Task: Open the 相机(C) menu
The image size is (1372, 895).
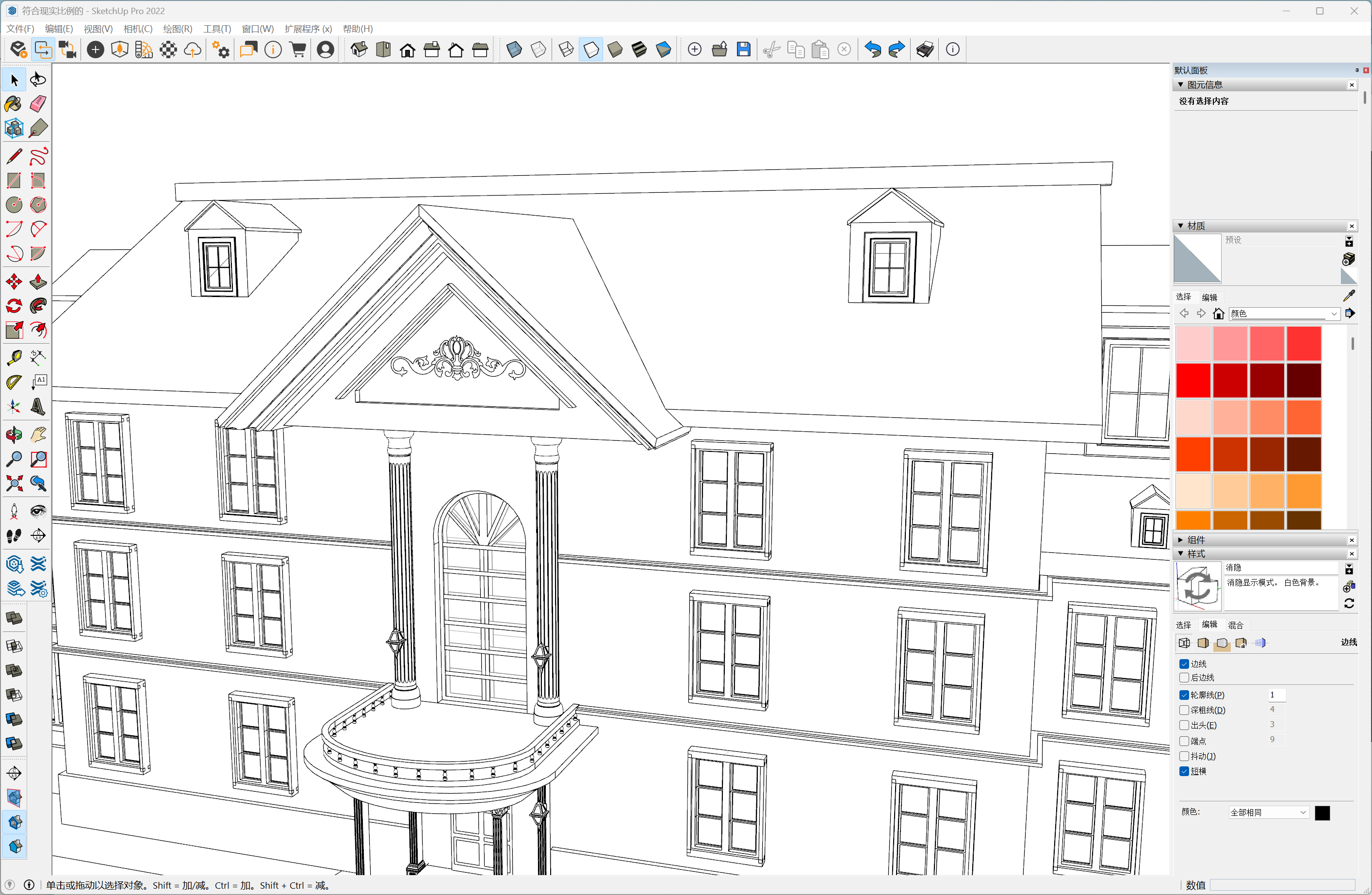Action: (x=138, y=29)
